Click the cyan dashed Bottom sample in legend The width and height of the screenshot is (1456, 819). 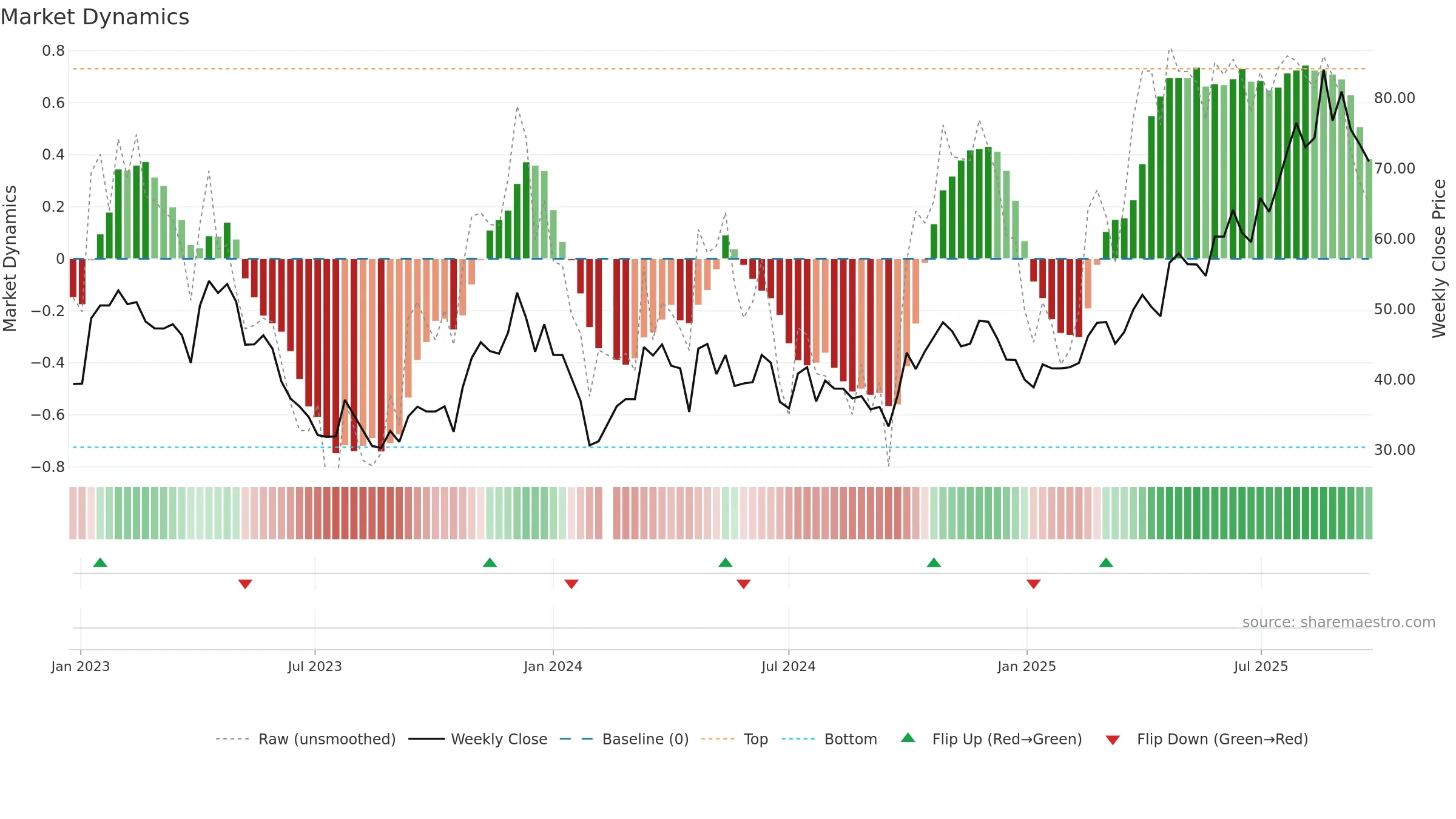coord(798,739)
